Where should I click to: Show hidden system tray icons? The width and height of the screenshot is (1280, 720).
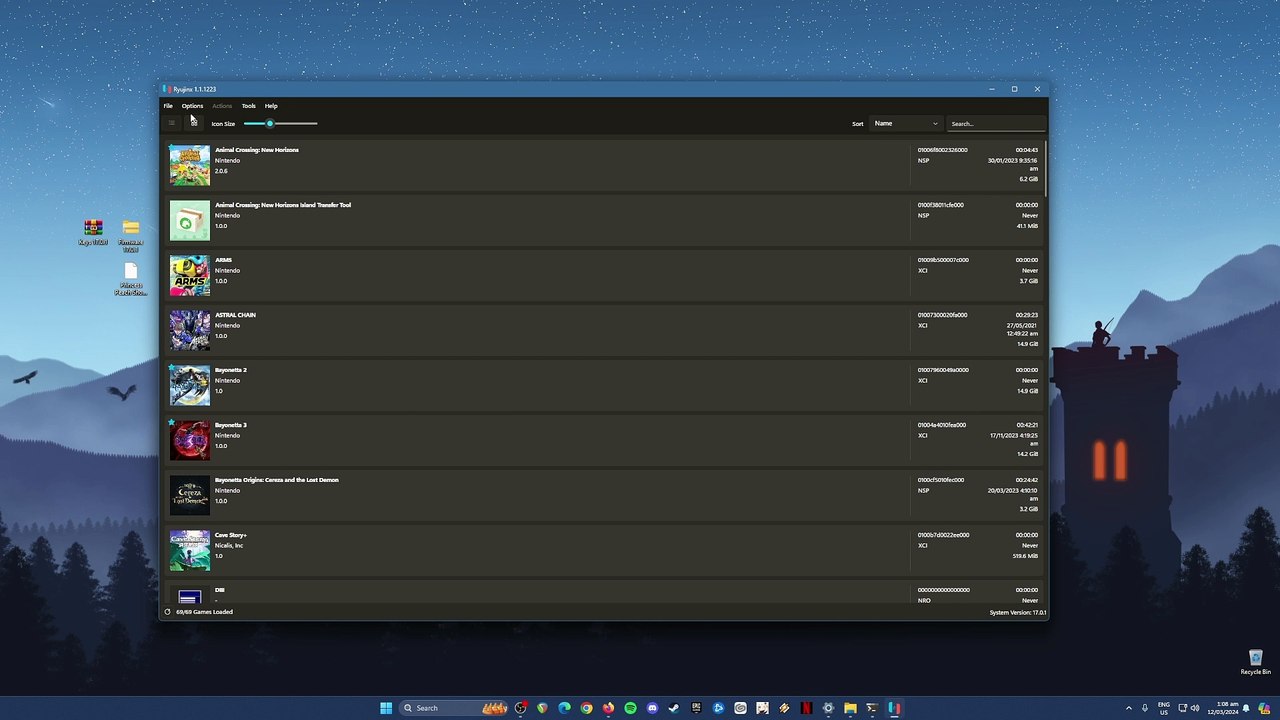coord(1129,708)
